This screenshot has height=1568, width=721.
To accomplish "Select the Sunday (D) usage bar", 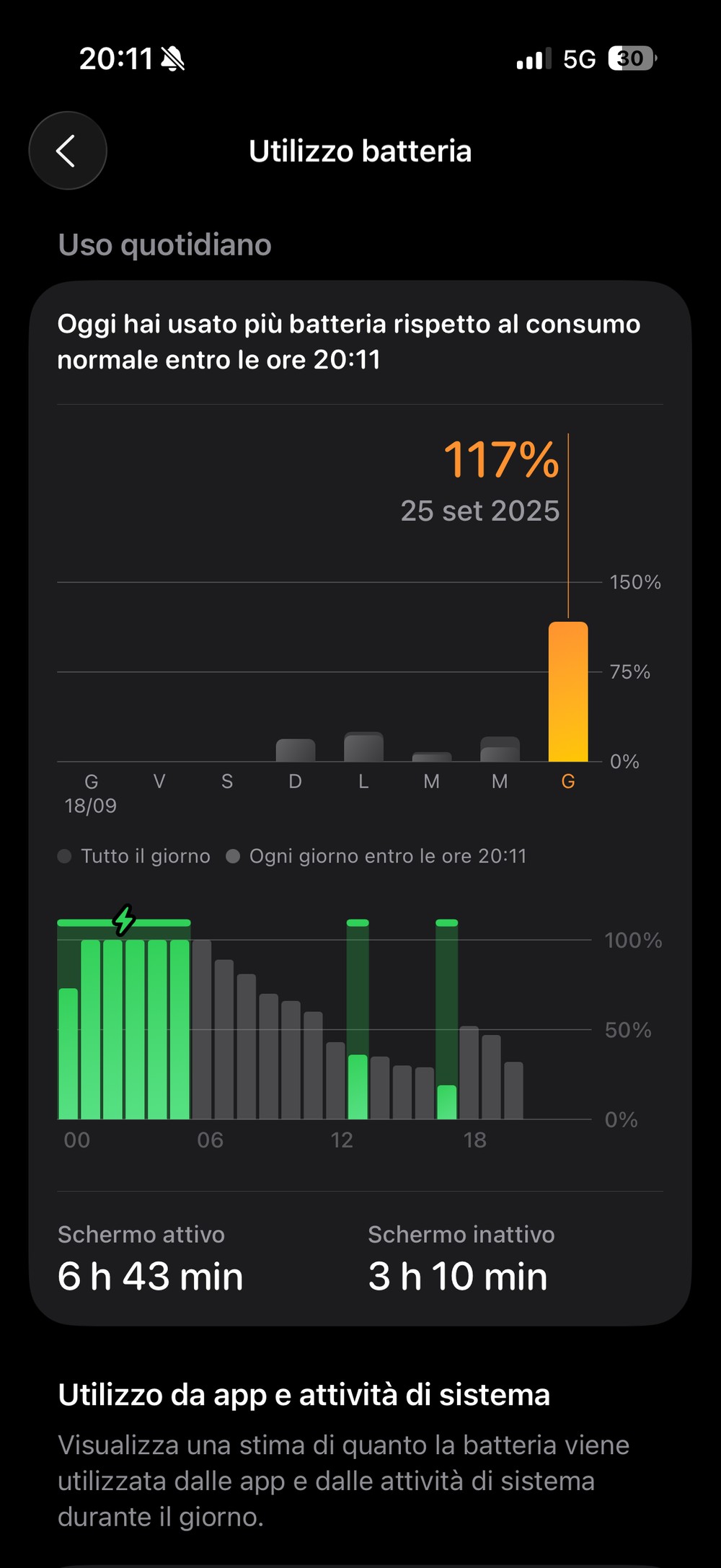I will click(296, 750).
